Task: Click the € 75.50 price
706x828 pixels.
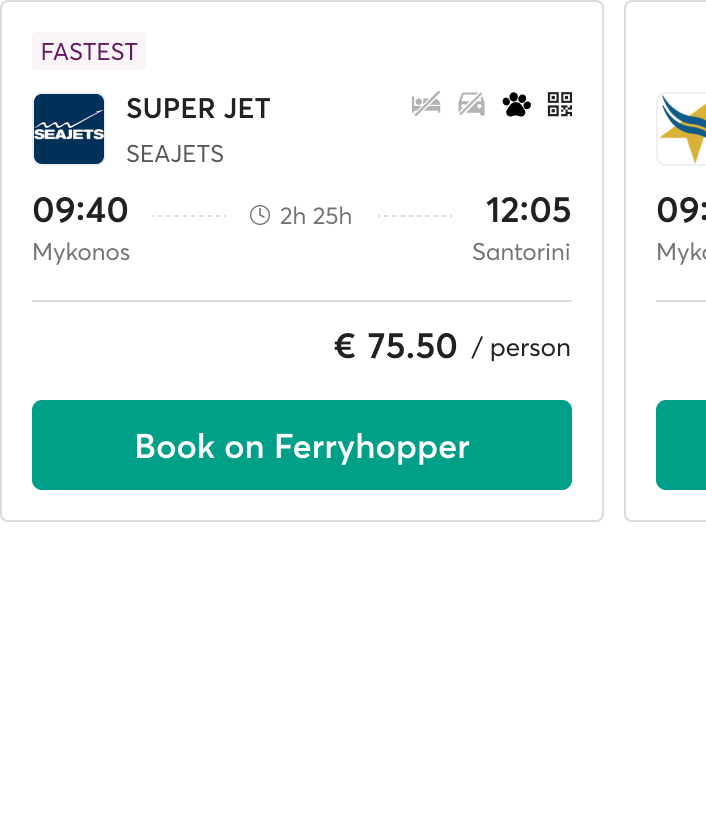Action: coord(395,346)
